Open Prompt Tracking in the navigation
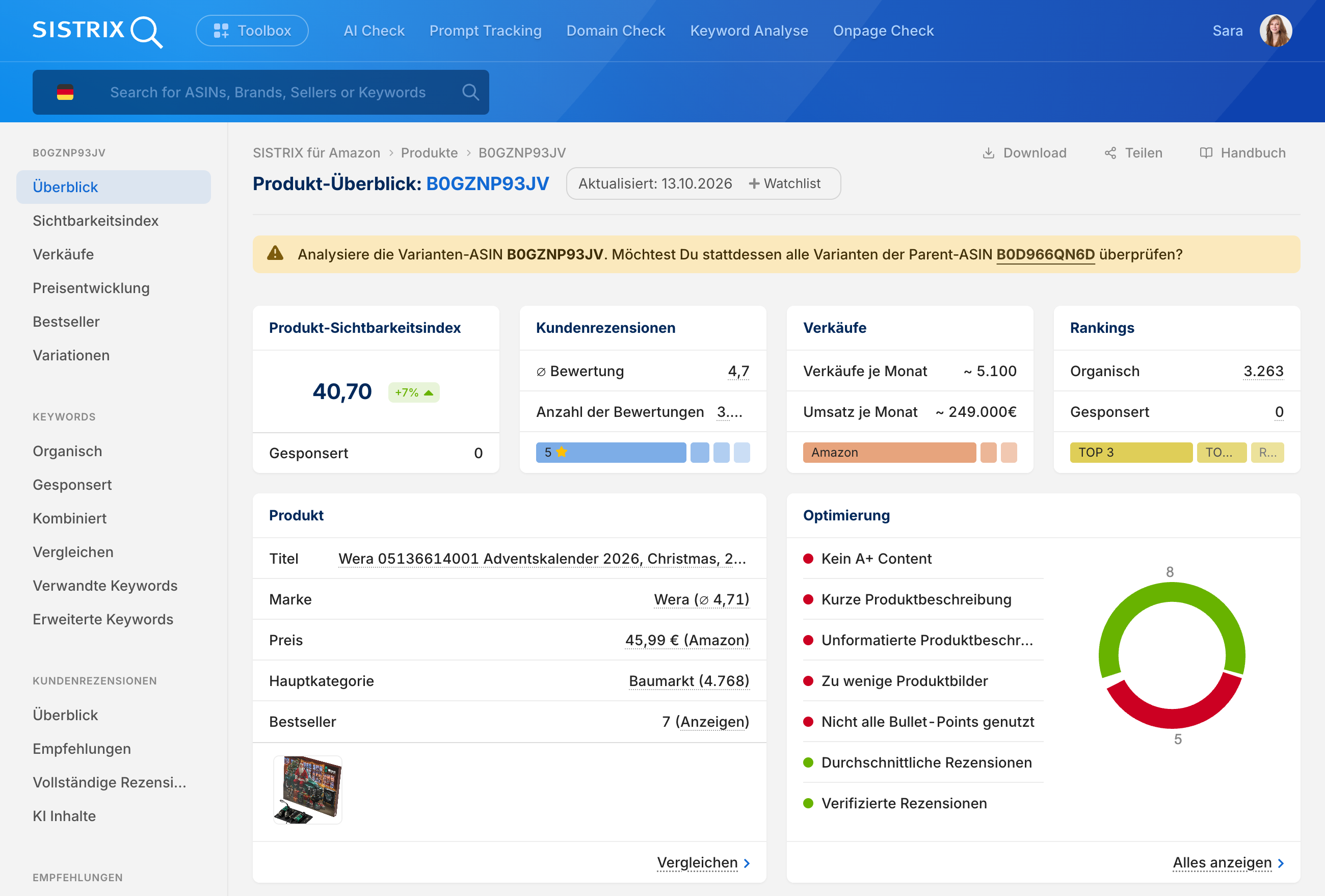This screenshot has width=1325, height=896. pyautogui.click(x=485, y=31)
